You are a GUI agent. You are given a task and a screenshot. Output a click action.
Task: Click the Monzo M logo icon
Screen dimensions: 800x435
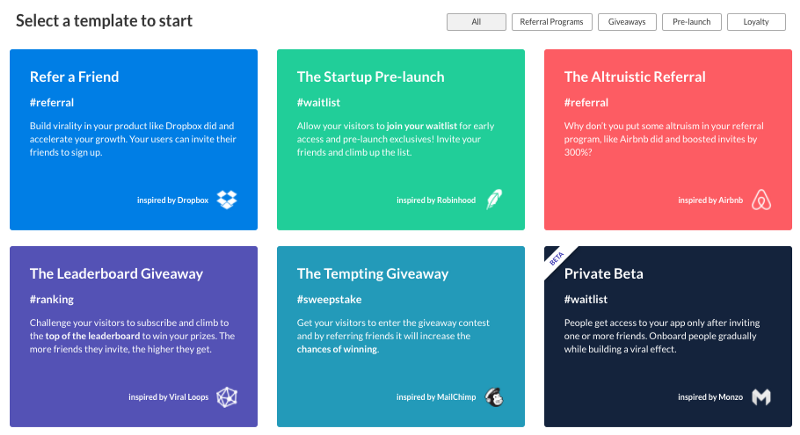(x=761, y=397)
